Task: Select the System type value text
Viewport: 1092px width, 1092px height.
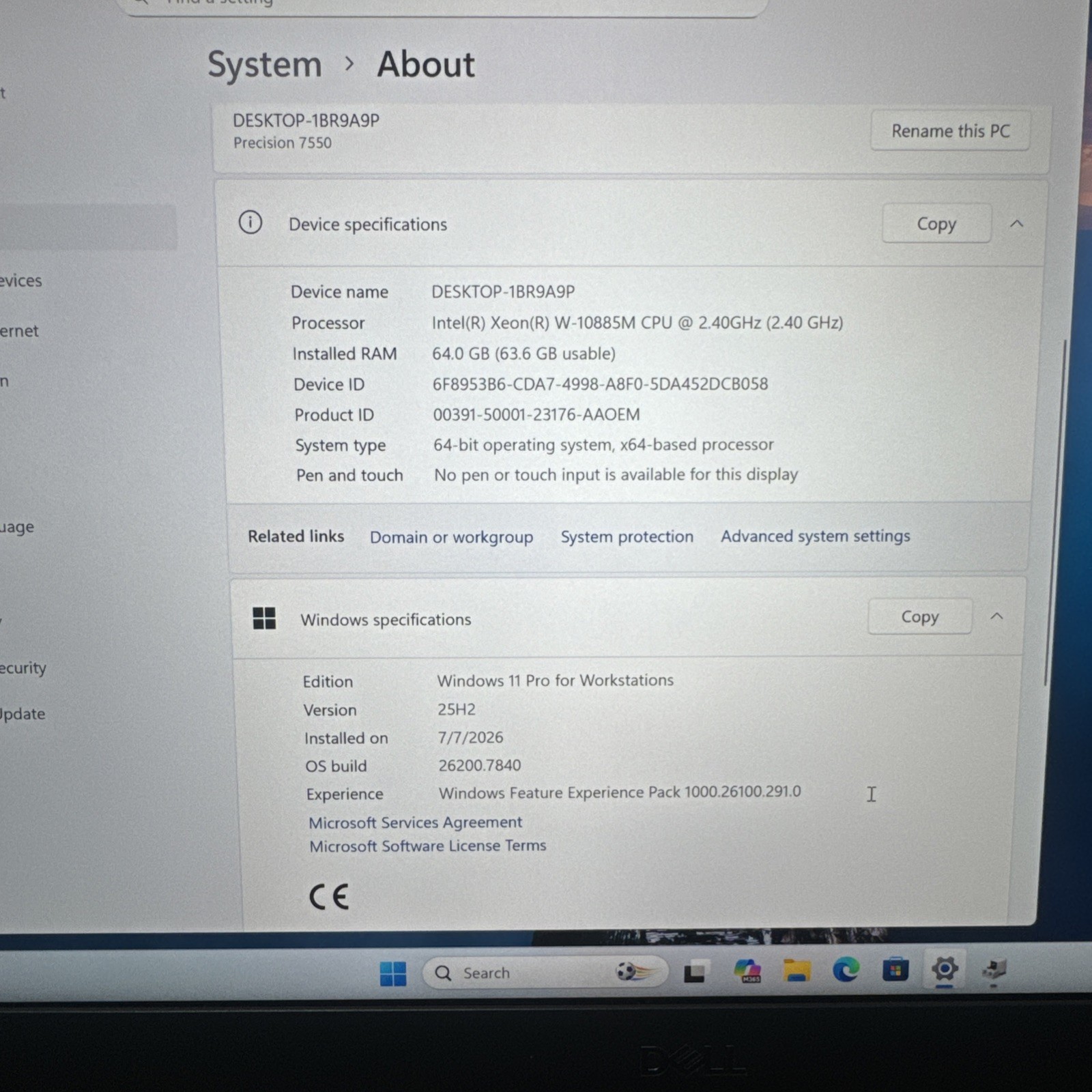Action: [x=603, y=444]
